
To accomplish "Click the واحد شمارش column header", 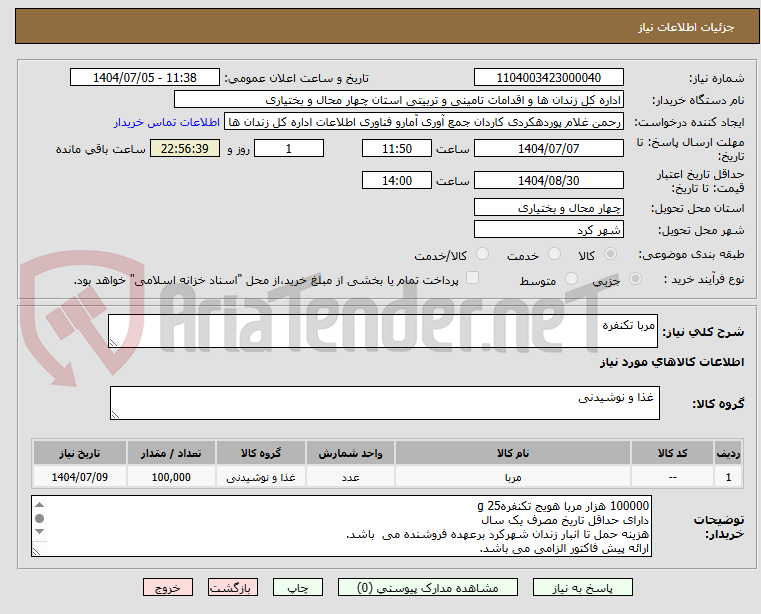I will (350, 453).
